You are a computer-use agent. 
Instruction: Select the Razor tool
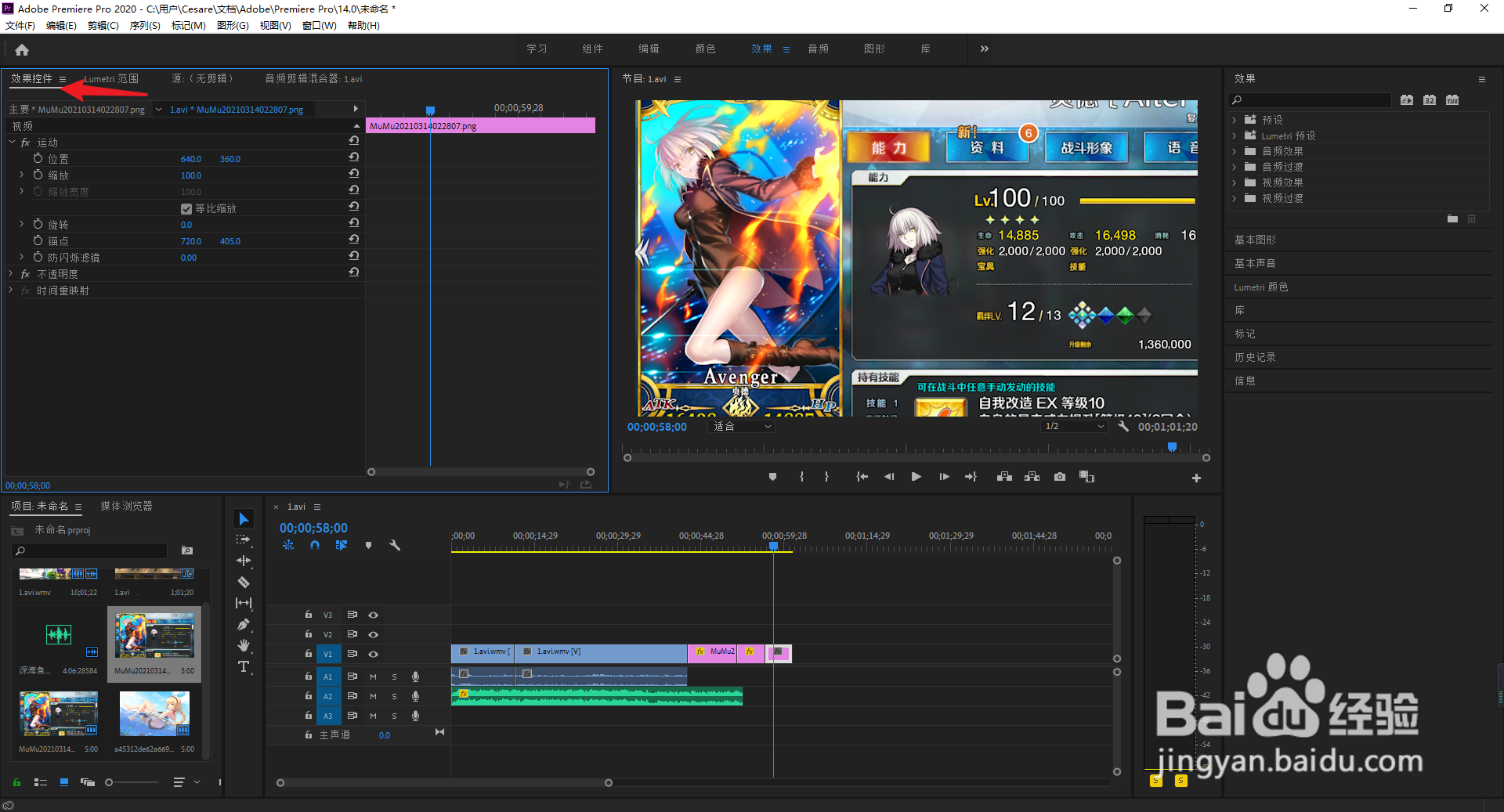244,582
